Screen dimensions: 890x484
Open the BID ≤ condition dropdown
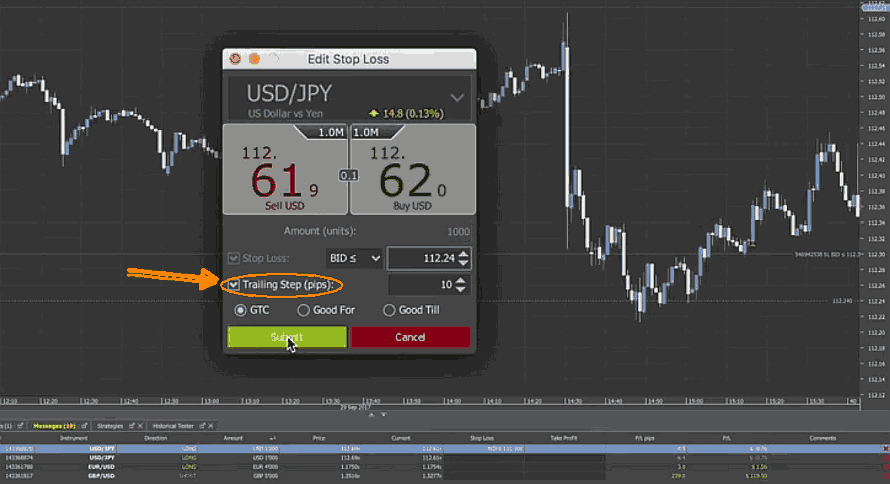pos(354,258)
